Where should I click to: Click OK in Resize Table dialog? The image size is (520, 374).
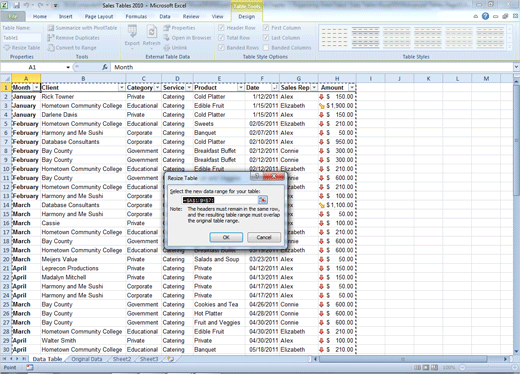(x=226, y=237)
